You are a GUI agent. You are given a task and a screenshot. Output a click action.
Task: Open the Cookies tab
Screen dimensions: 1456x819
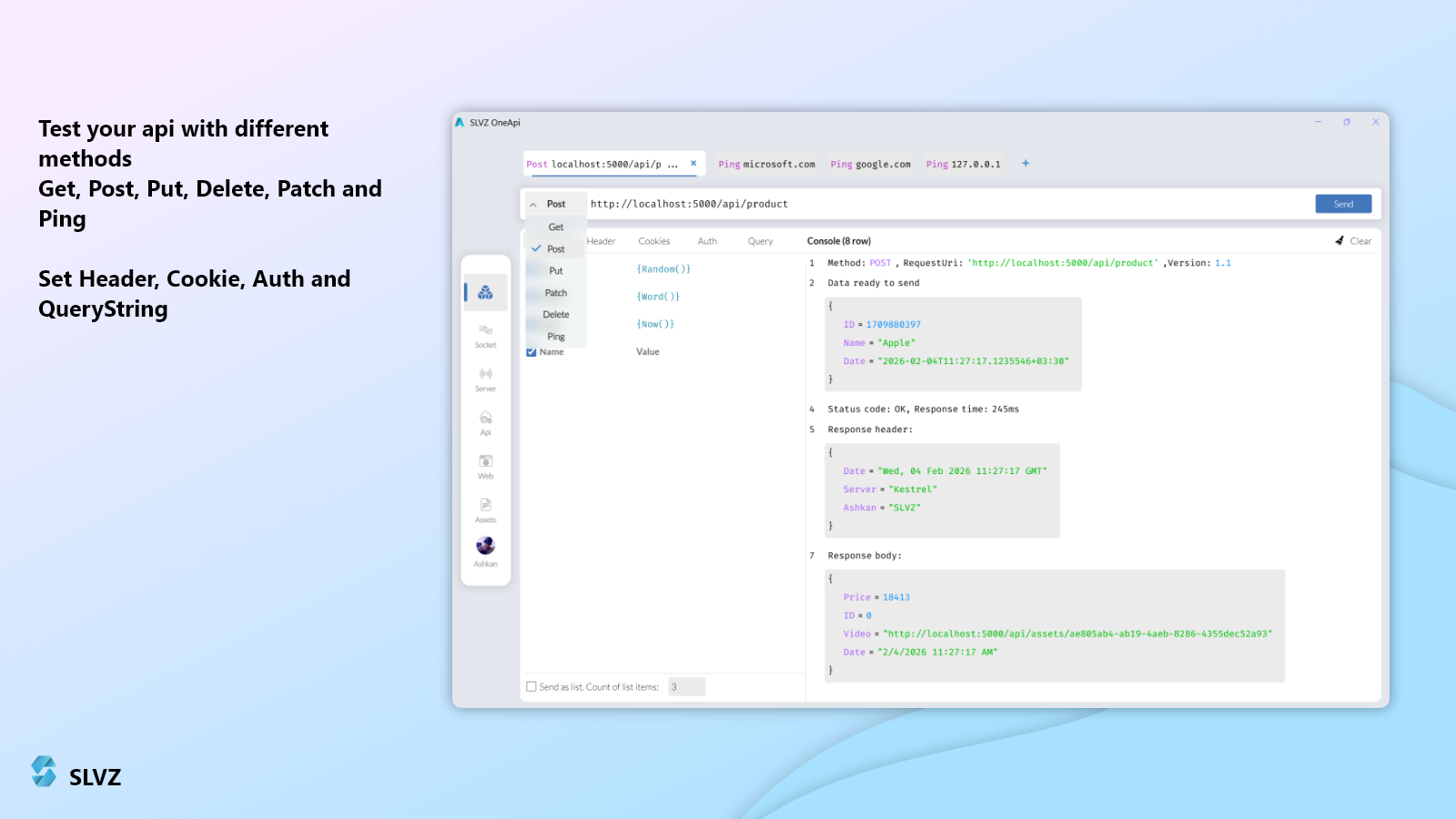coord(653,241)
